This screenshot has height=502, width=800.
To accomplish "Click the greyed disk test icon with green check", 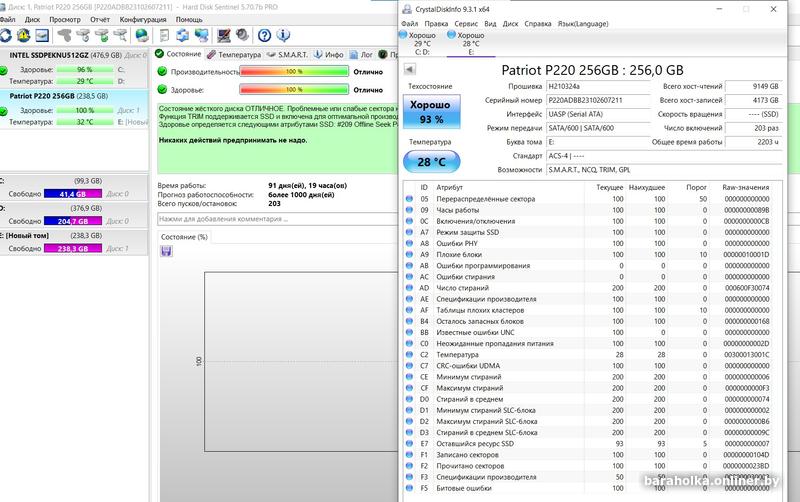I will click(102, 35).
